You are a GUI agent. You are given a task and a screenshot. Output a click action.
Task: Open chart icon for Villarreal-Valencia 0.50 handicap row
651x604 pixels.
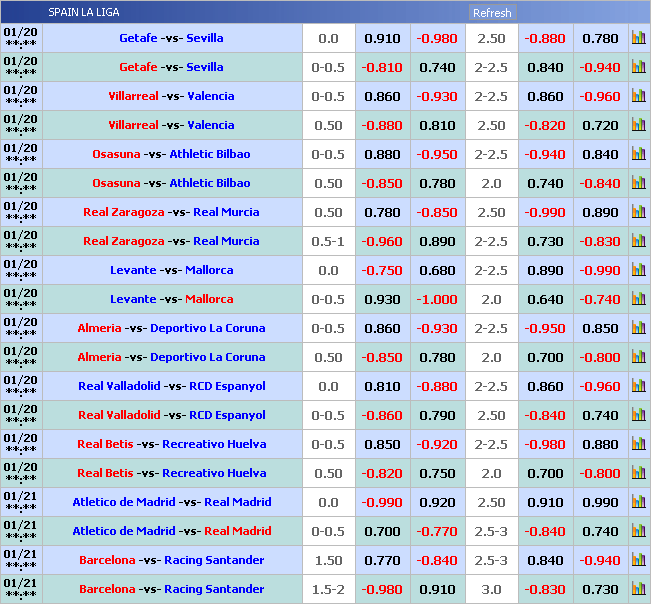pyautogui.click(x=638, y=126)
